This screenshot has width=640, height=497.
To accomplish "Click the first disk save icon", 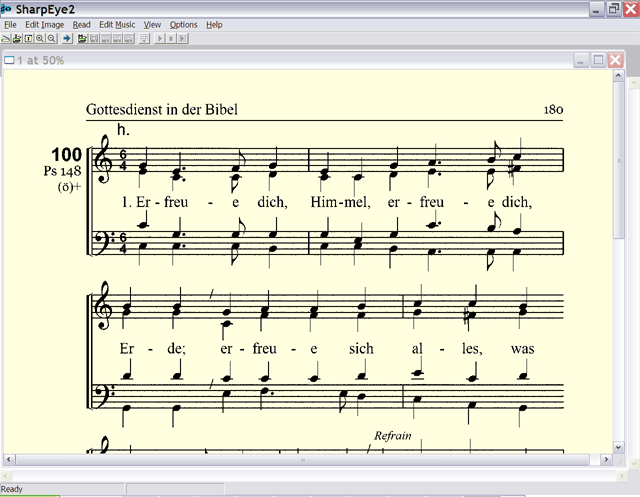I will pyautogui.click(x=94, y=39).
